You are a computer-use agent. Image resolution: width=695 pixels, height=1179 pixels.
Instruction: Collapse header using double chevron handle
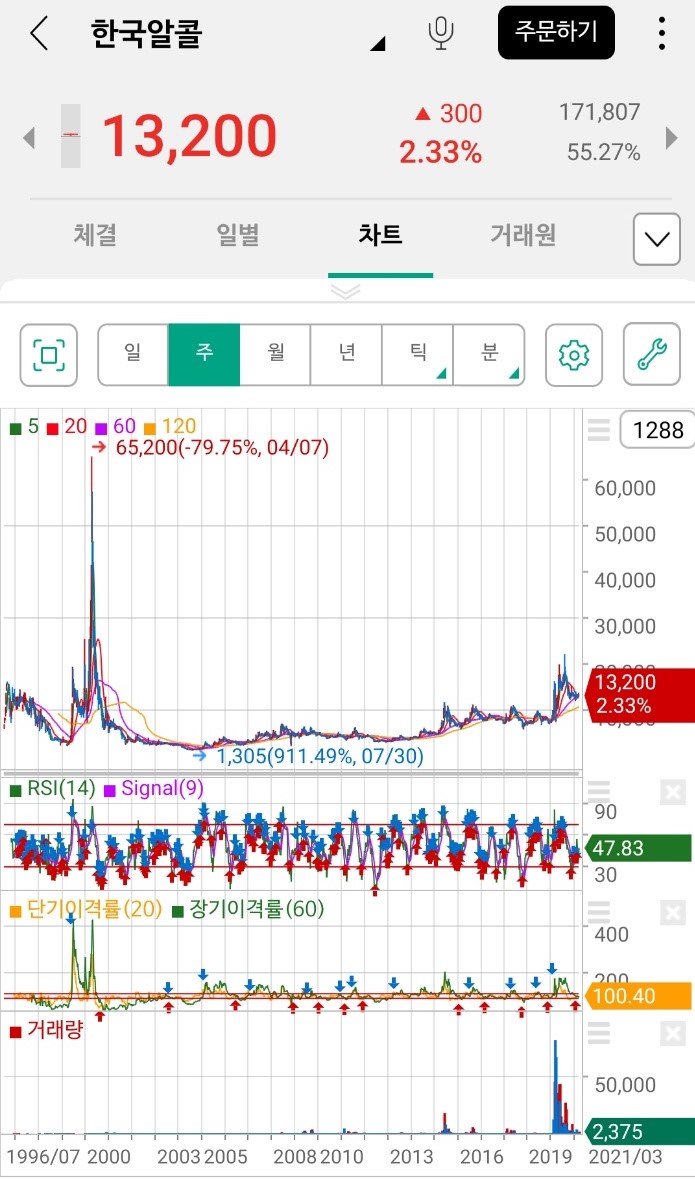[346, 292]
